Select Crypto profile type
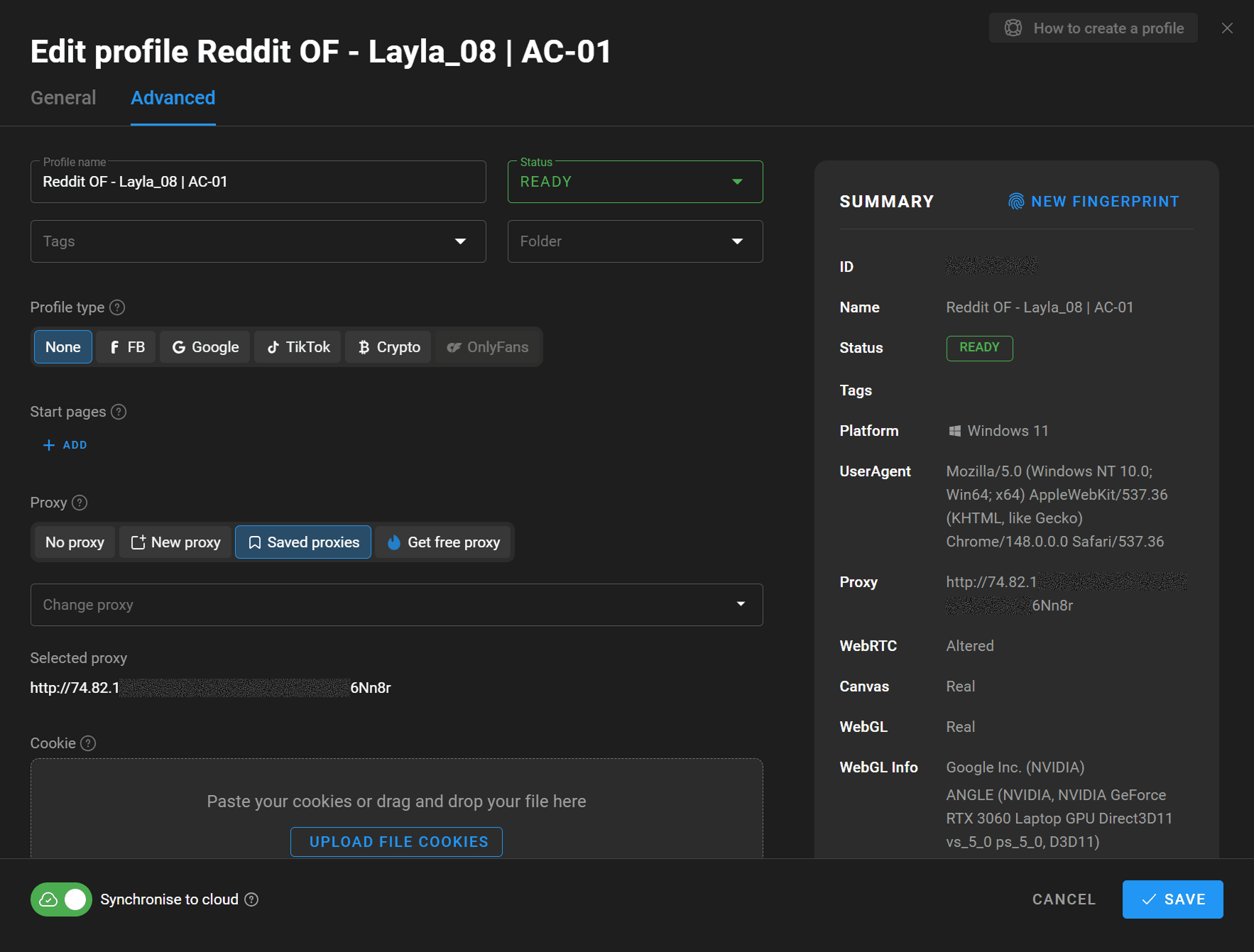 point(388,347)
